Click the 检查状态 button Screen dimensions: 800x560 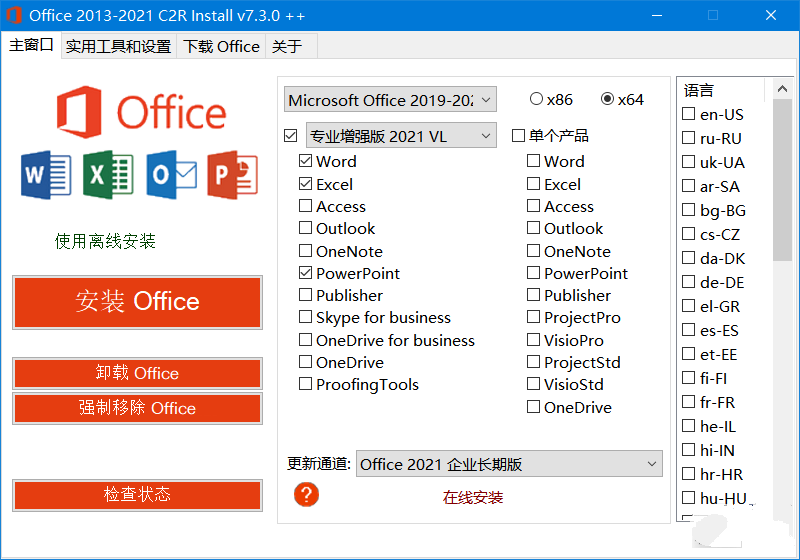pos(137,495)
